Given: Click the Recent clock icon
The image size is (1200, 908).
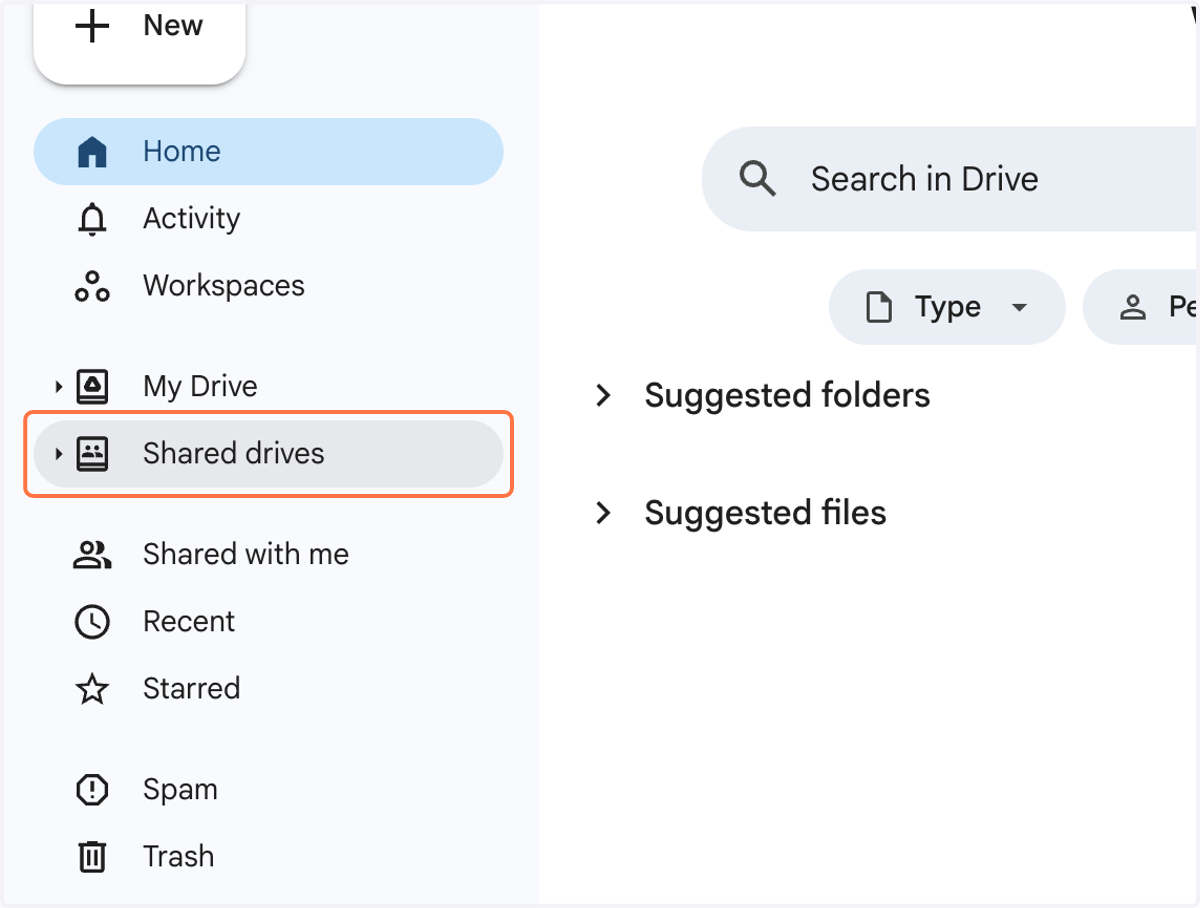Looking at the screenshot, I should (x=92, y=622).
